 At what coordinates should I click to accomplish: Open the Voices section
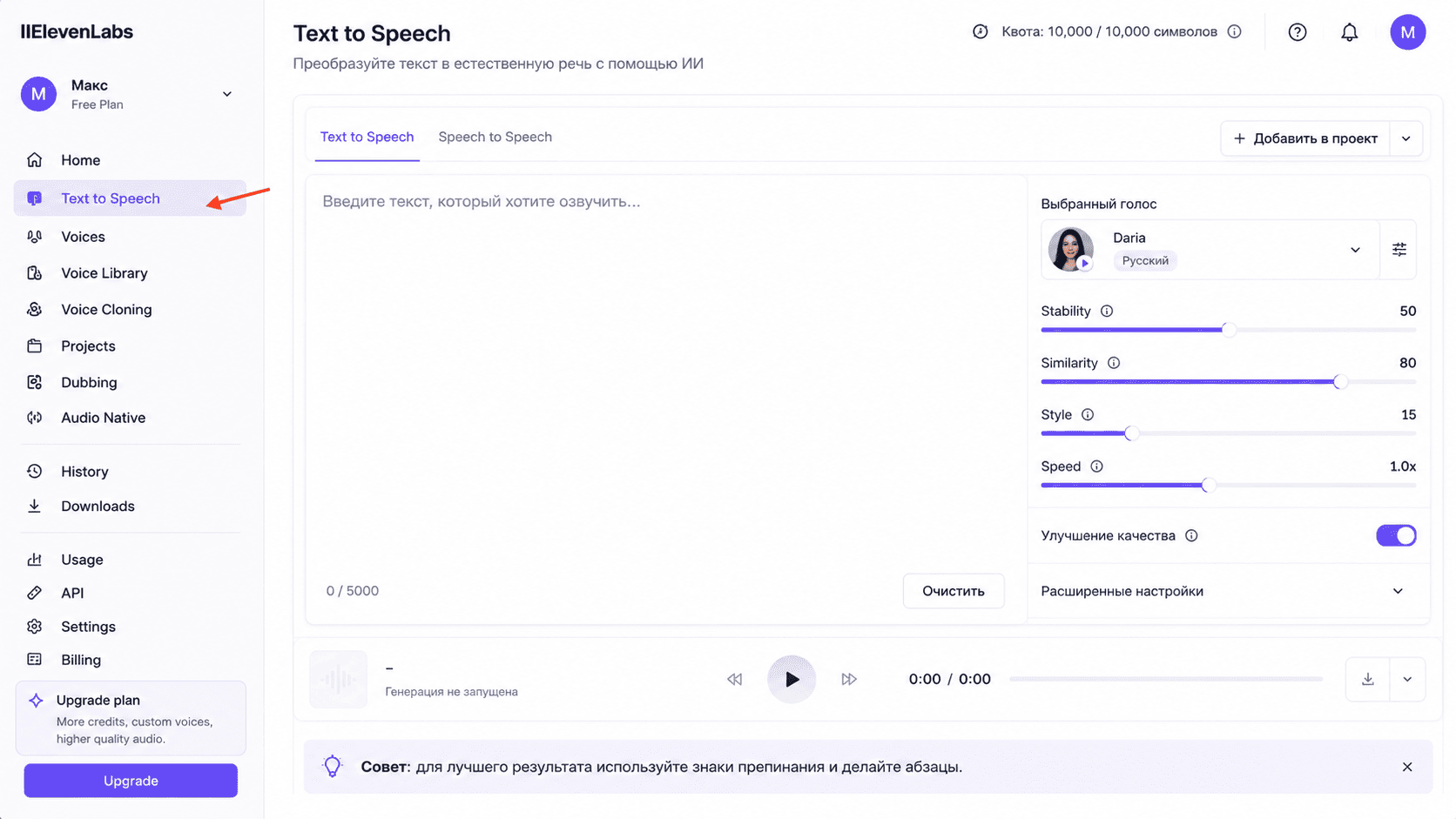131,237
